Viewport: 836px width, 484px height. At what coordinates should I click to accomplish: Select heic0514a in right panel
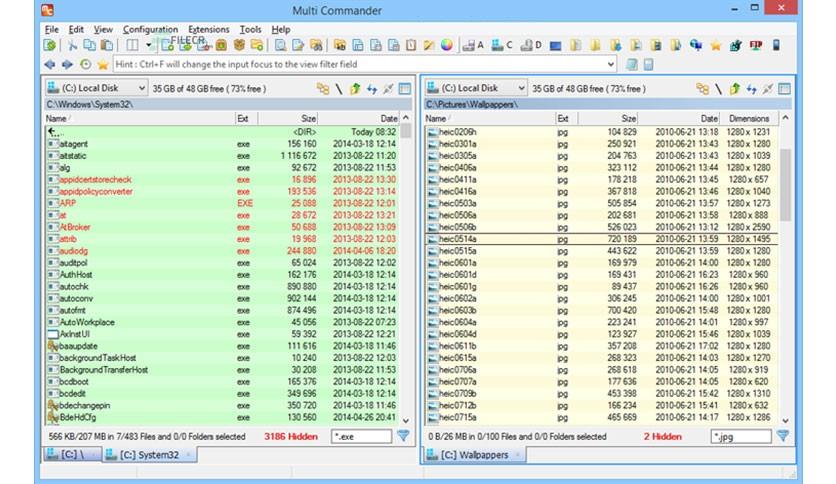(601, 239)
